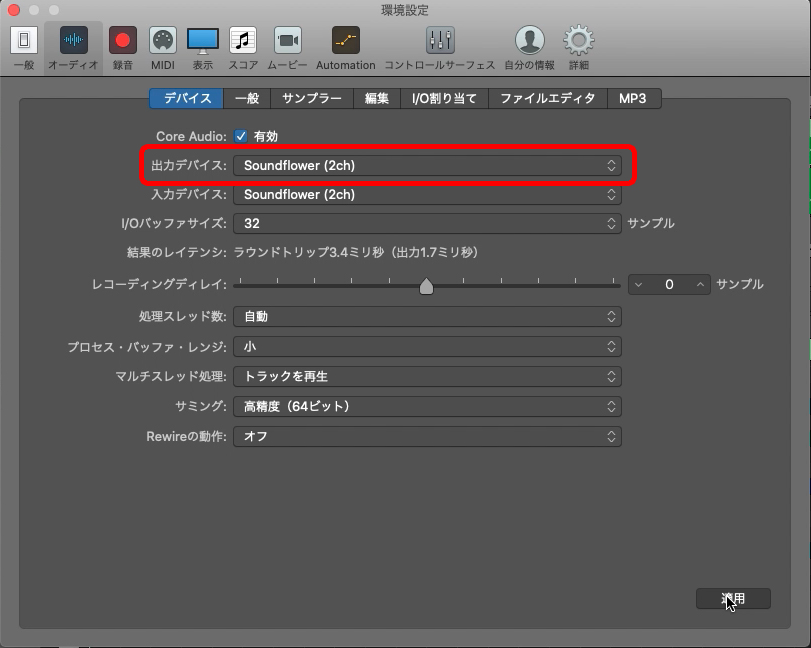The height and width of the screenshot is (648, 811).
Task: Decrease recording delay with down chevron
Action: [x=639, y=284]
